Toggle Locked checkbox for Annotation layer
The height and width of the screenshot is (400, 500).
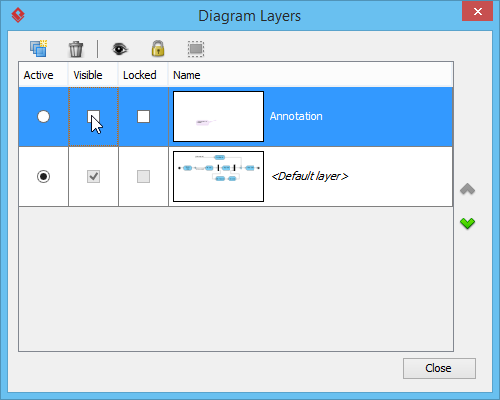(x=143, y=117)
